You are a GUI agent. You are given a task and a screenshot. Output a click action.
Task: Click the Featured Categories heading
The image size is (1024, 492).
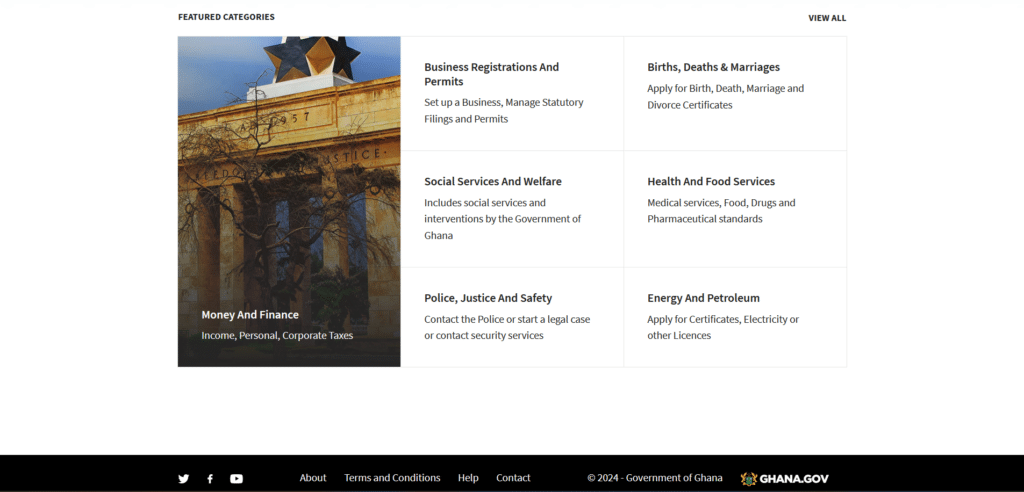(226, 17)
